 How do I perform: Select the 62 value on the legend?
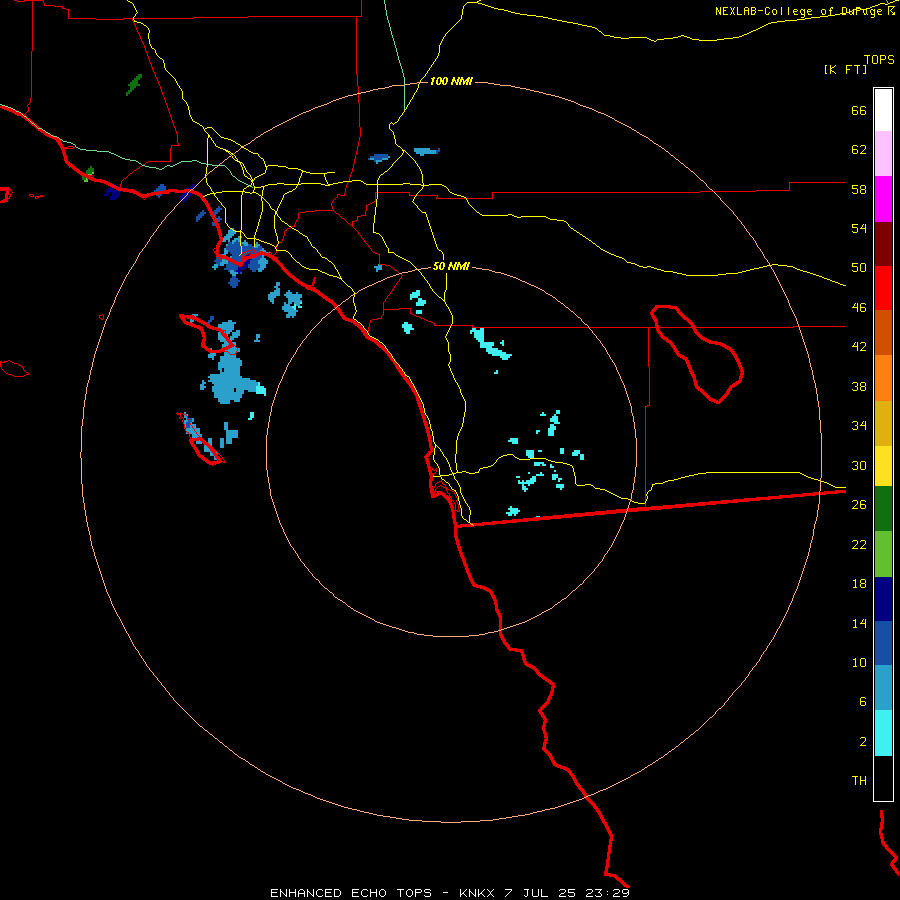859,150
